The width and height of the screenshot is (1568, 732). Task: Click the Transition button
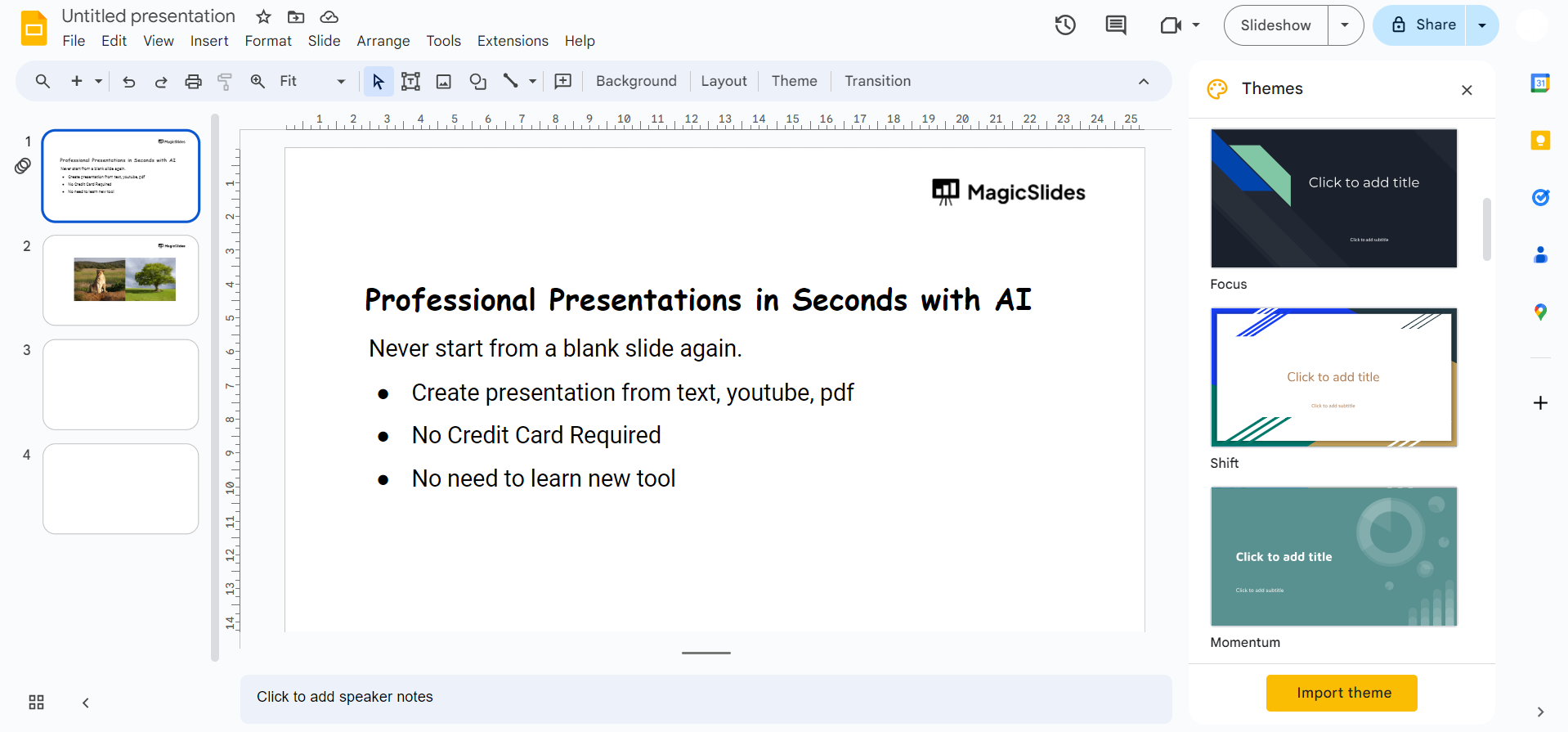(877, 81)
